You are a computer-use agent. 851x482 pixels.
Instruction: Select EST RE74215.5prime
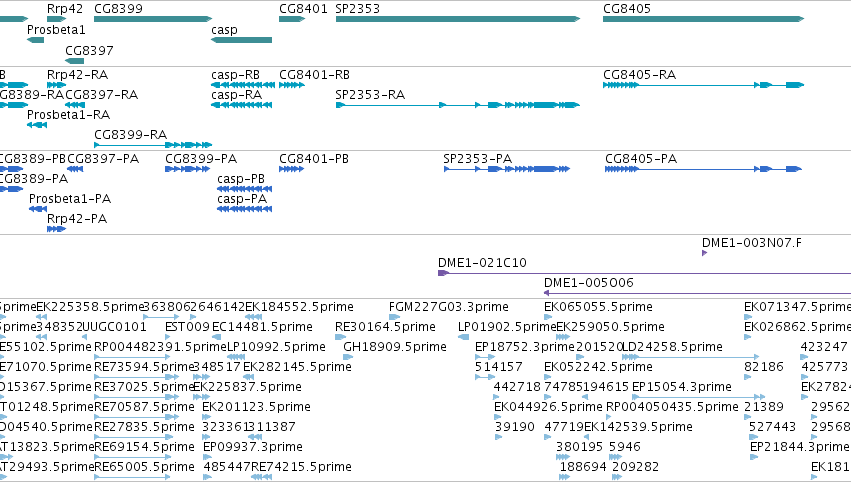tap(301, 468)
